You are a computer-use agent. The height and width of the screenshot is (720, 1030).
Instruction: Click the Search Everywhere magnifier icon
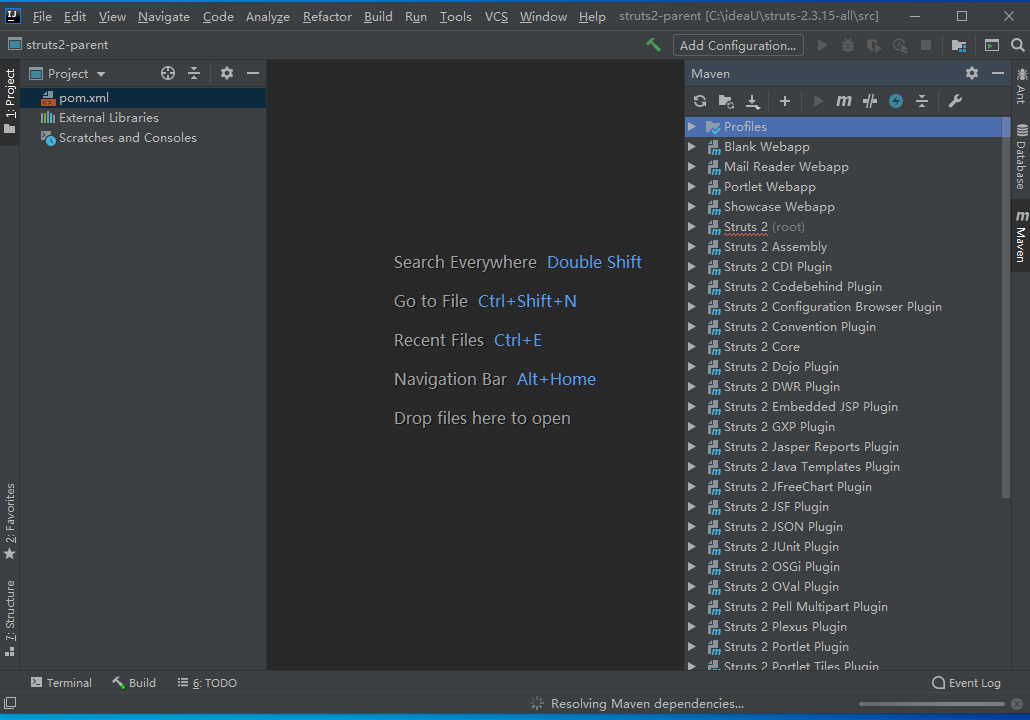[1018, 45]
